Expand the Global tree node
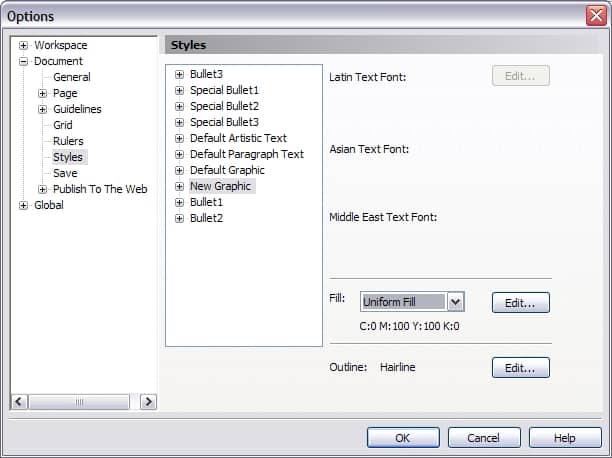Viewport: 612px width, 458px height. [24, 205]
